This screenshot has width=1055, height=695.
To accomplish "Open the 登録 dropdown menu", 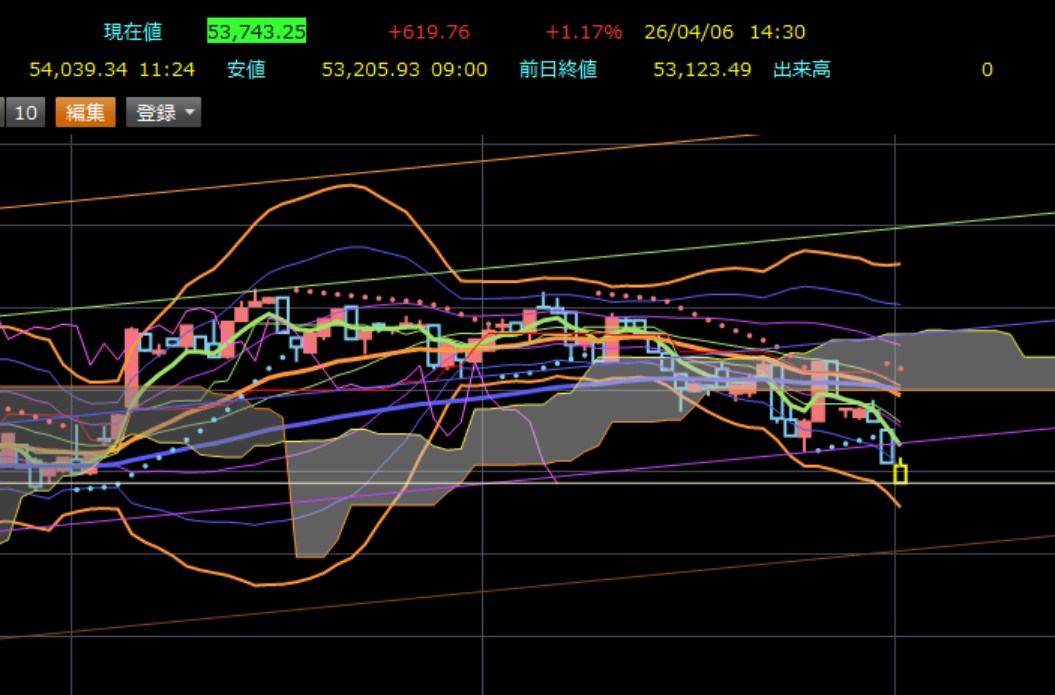I will coord(163,113).
